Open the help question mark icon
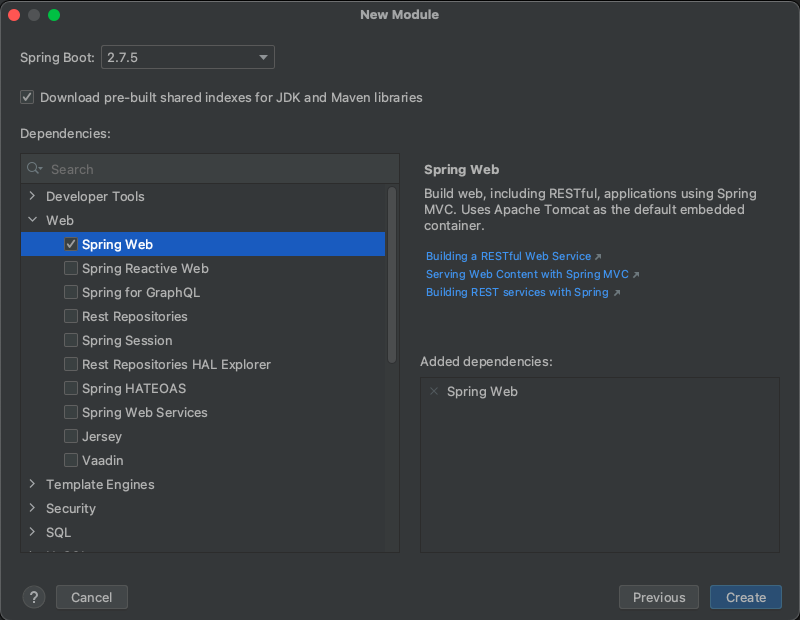800x620 pixels. pyautogui.click(x=34, y=597)
